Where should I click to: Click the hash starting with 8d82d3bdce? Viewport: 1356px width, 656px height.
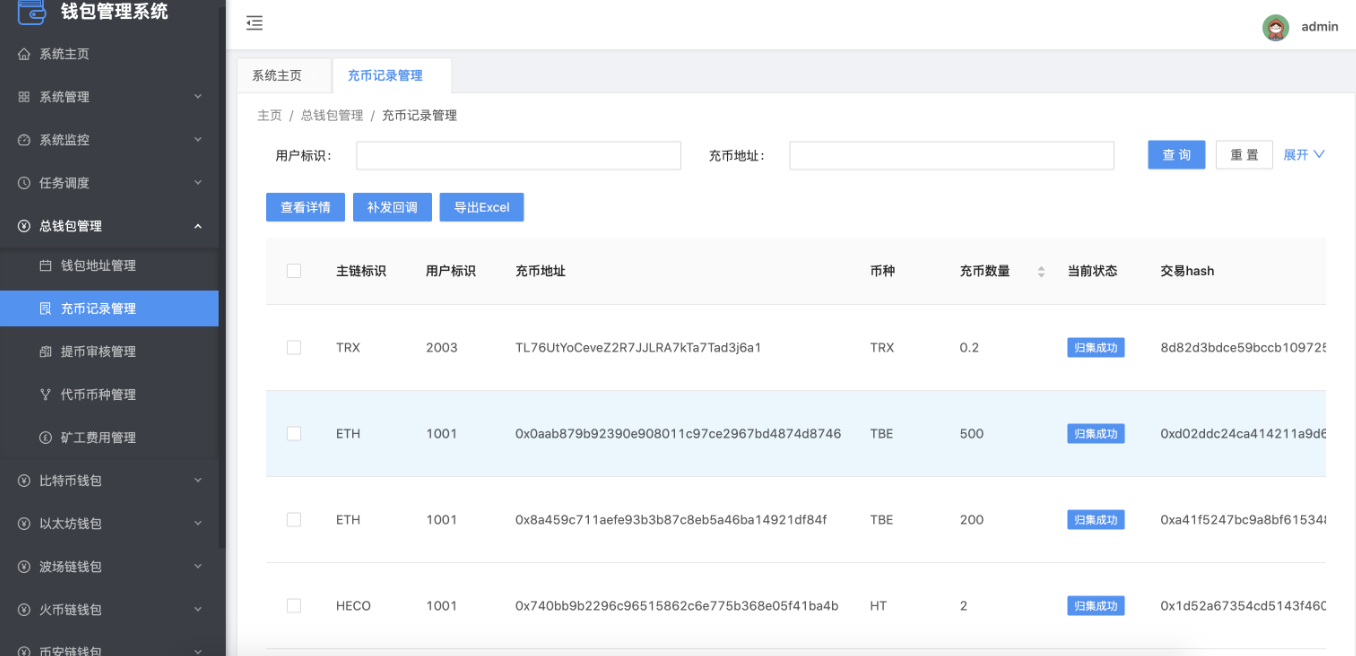click(1243, 348)
